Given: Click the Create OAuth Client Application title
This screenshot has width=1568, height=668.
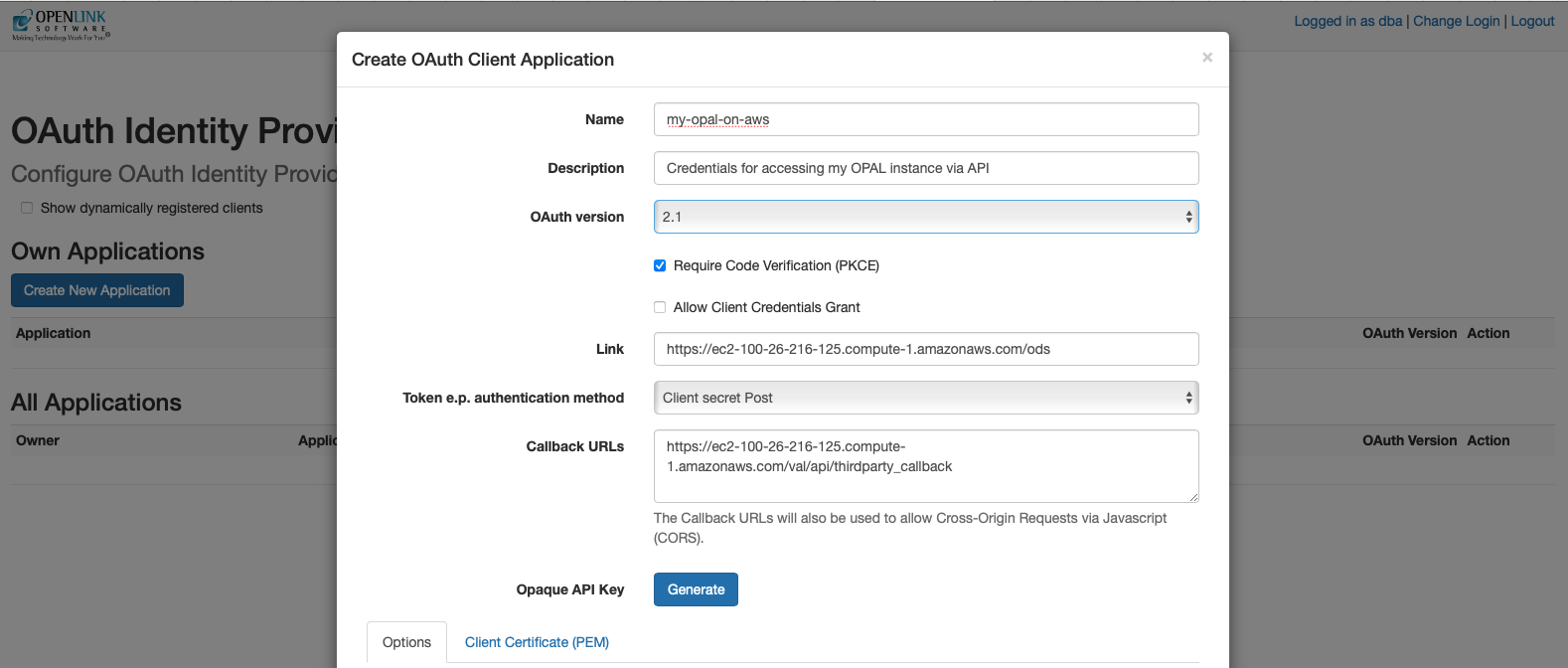Looking at the screenshot, I should 483,60.
